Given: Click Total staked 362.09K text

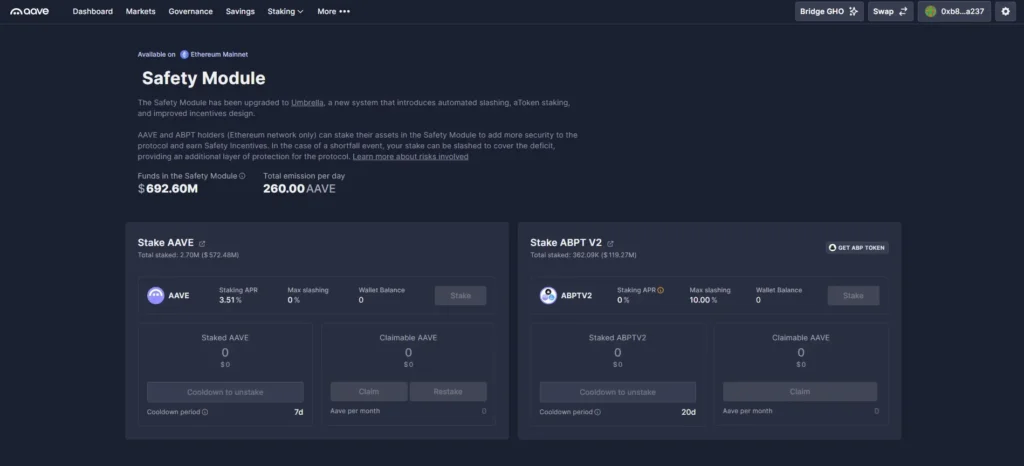Looking at the screenshot, I should tap(583, 255).
